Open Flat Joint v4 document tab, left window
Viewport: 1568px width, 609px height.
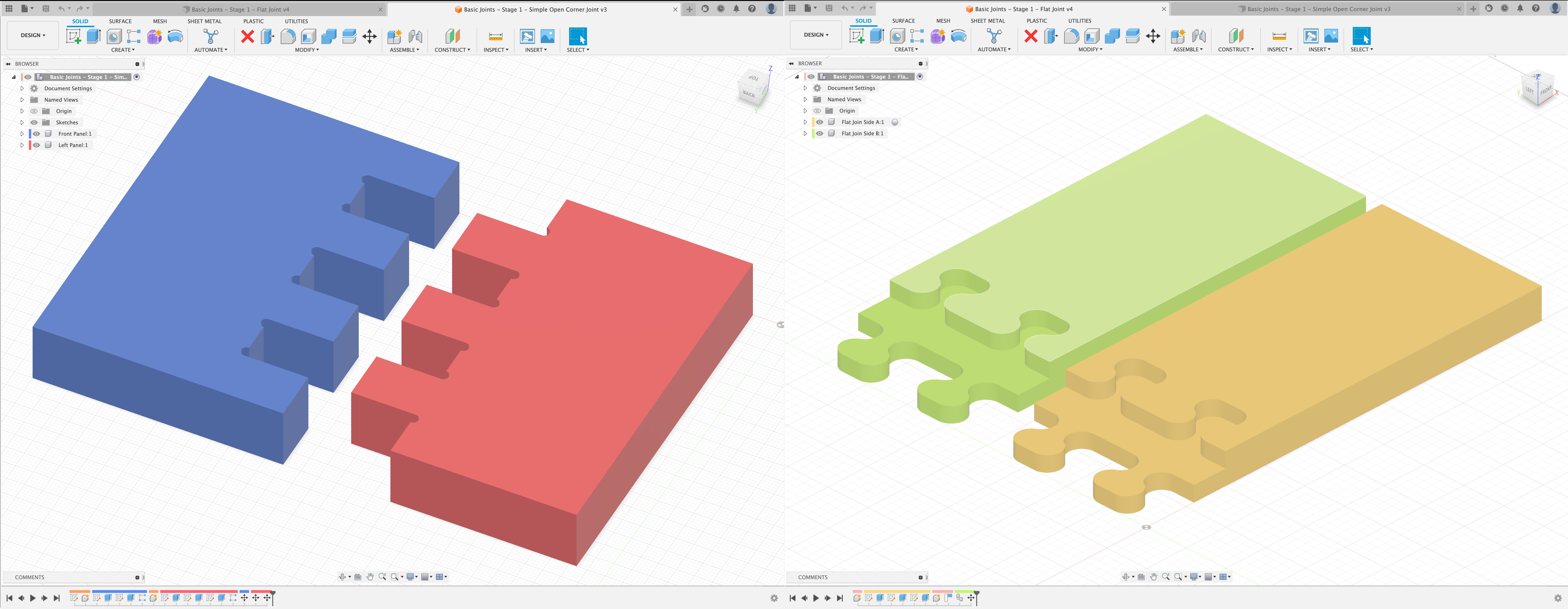click(240, 9)
